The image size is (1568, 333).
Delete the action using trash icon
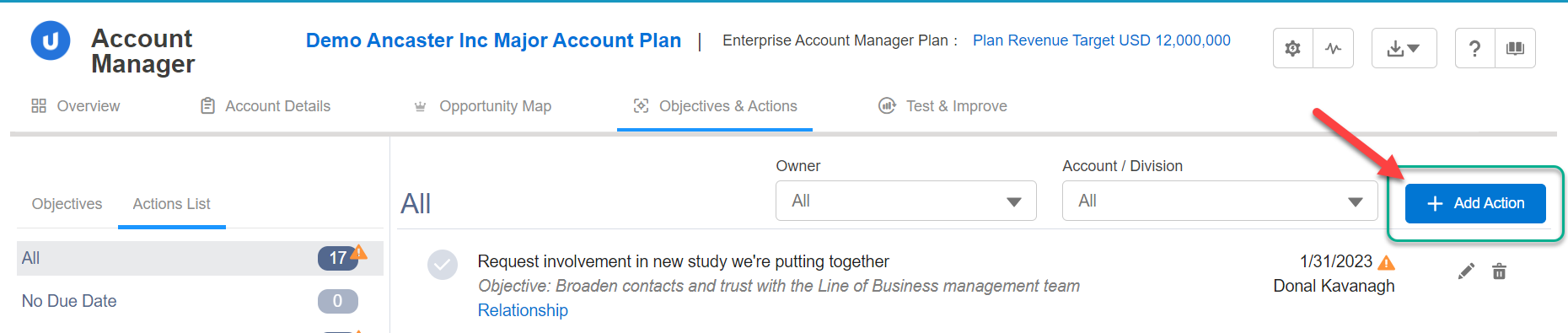(1499, 271)
